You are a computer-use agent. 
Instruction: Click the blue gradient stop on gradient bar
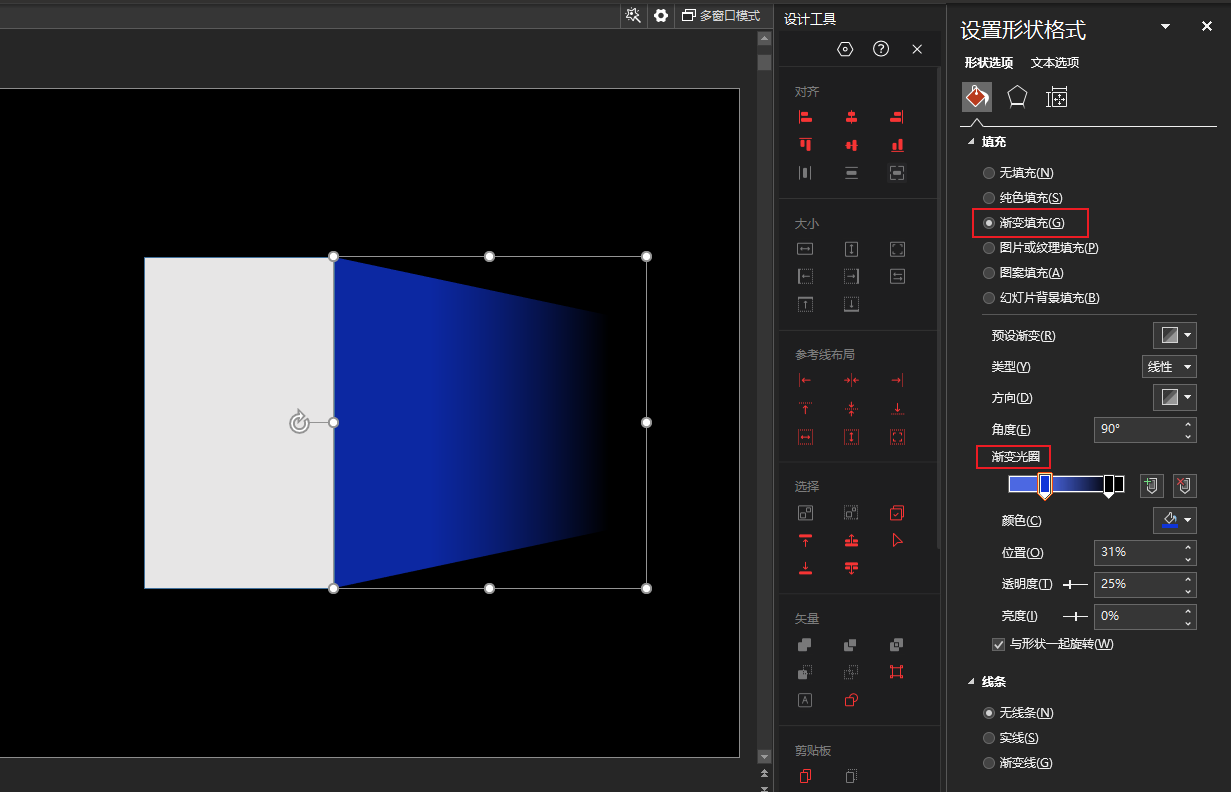[1045, 485]
